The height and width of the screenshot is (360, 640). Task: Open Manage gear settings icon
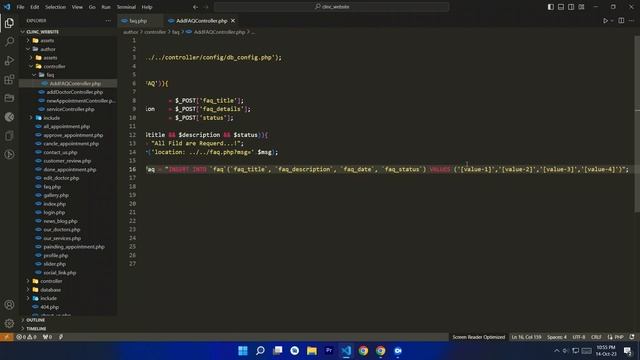9,323
